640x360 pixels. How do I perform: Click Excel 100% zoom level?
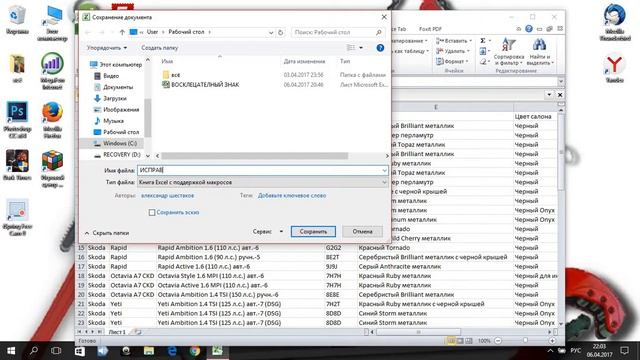pos(484,340)
